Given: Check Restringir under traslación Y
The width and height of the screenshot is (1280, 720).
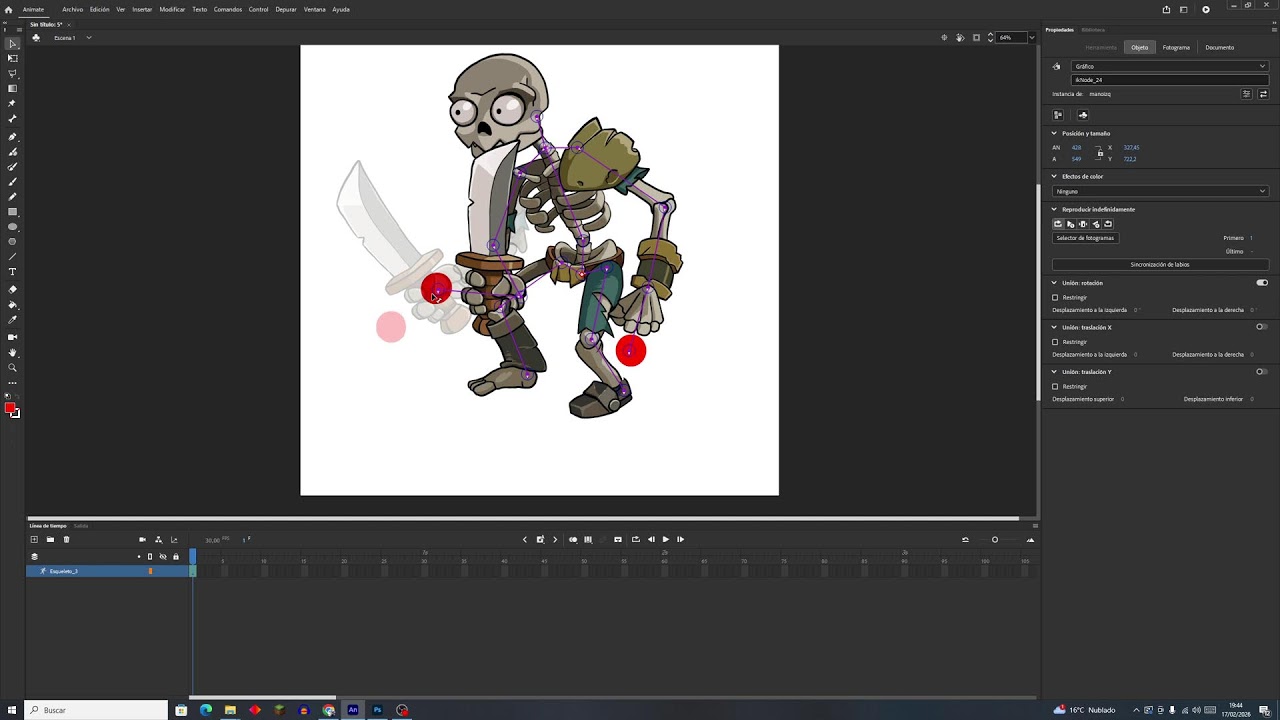Looking at the screenshot, I should pyautogui.click(x=1055, y=387).
